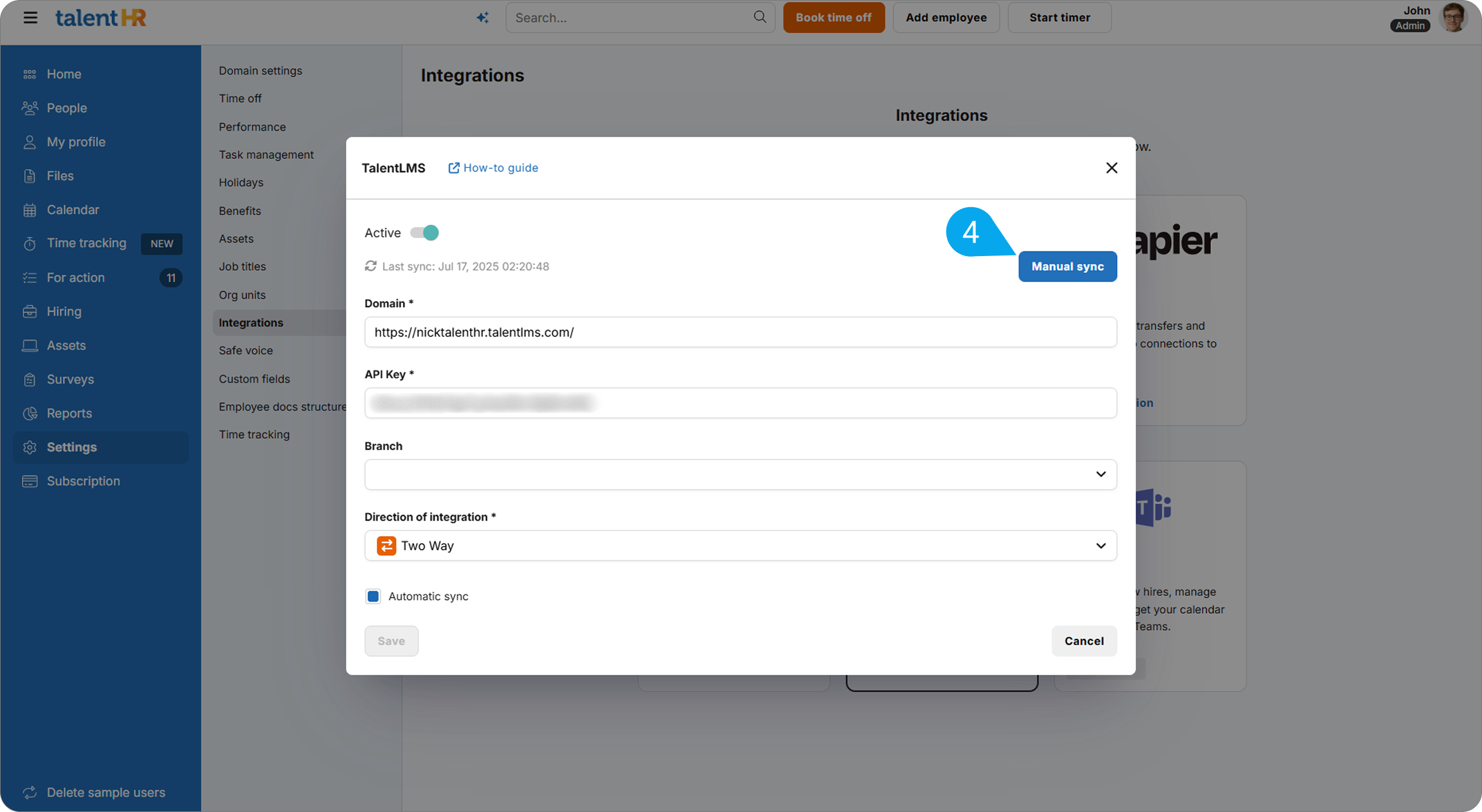Click the Cancel button
Viewport: 1482px width, 812px height.
click(1084, 641)
